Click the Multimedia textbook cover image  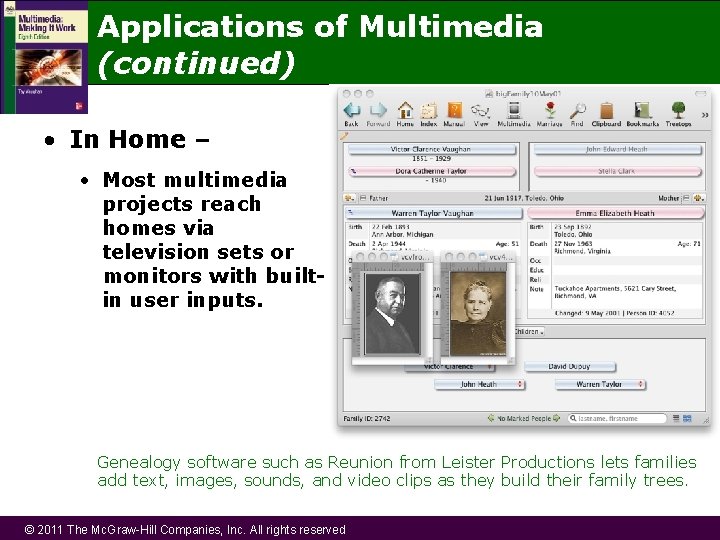tap(44, 57)
